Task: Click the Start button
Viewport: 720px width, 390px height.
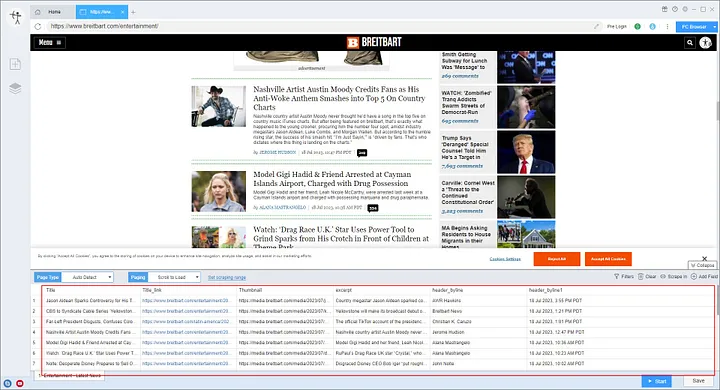Action: pyautogui.click(x=657, y=381)
